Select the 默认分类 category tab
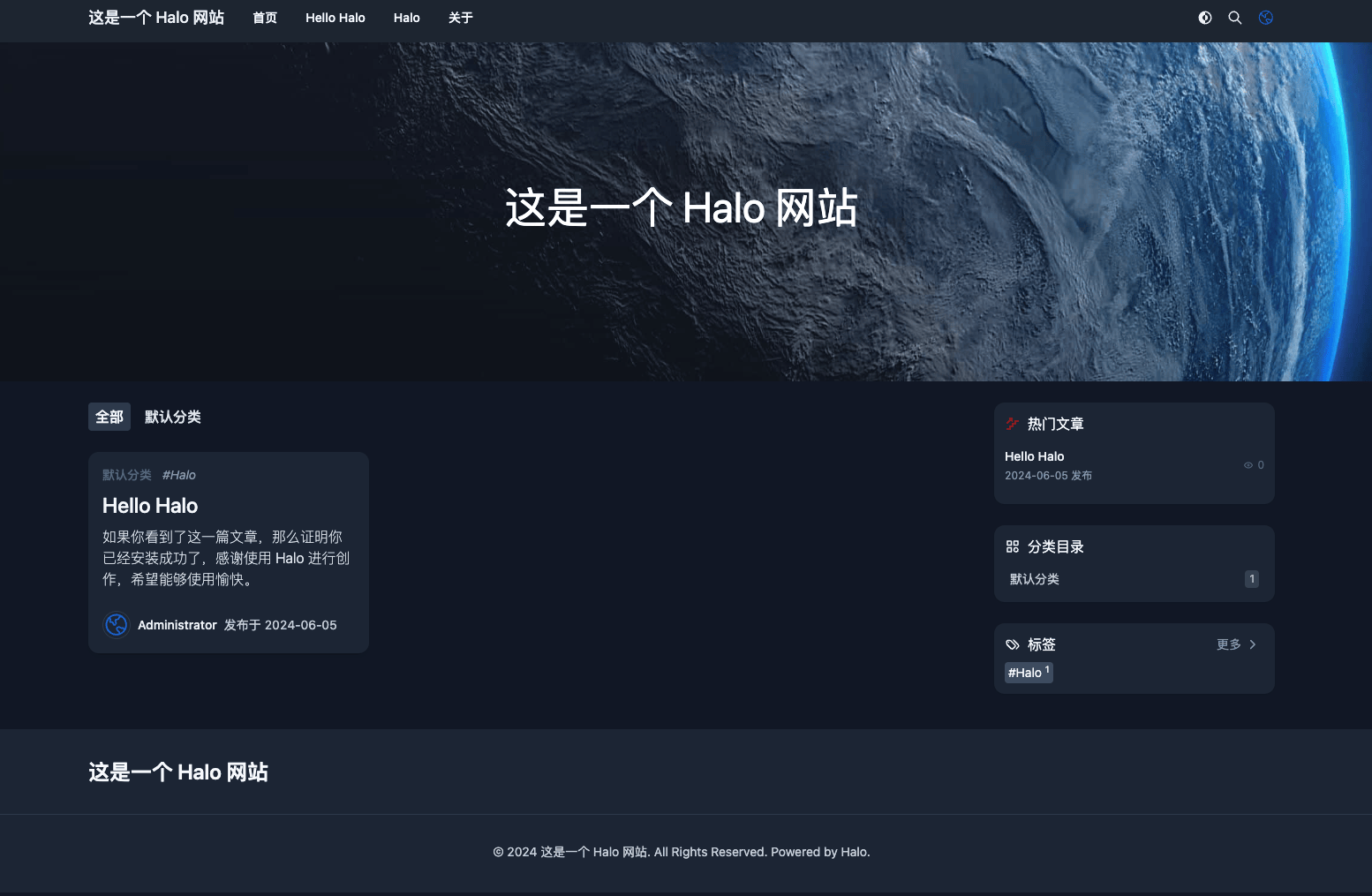 [173, 417]
